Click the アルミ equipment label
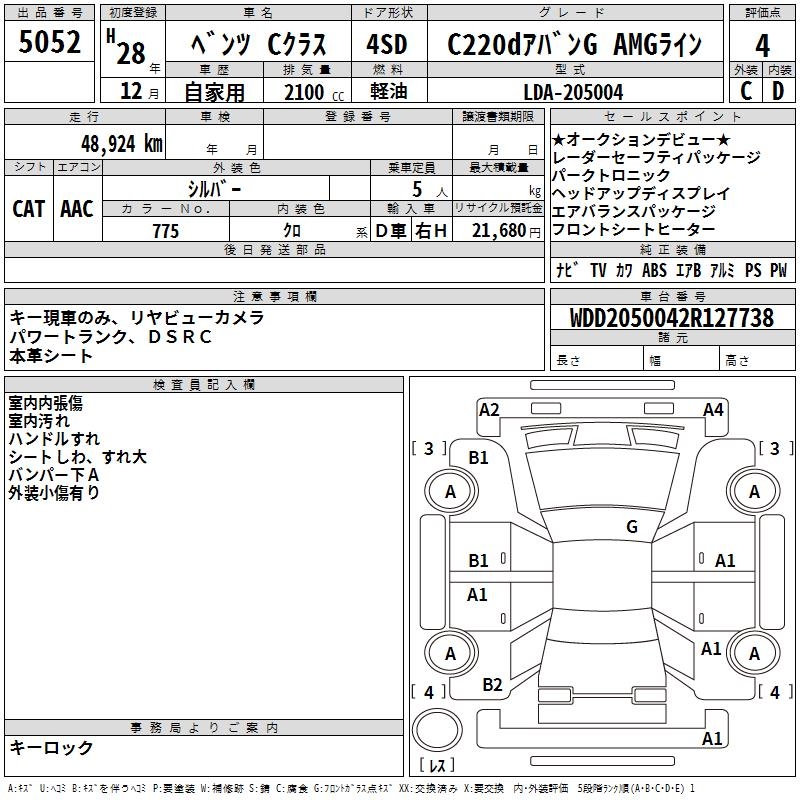 click(x=722, y=270)
